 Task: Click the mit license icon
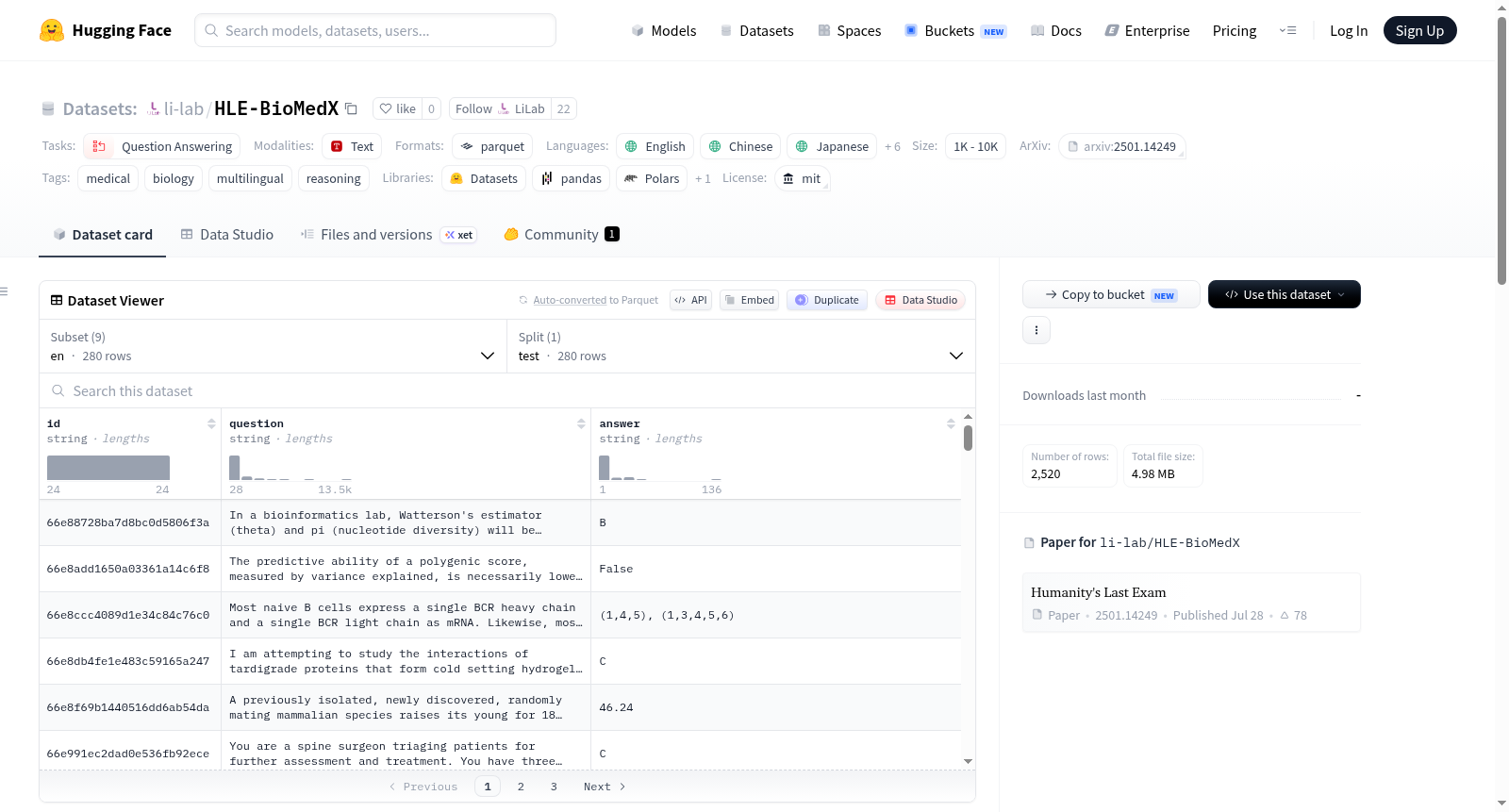tap(788, 178)
